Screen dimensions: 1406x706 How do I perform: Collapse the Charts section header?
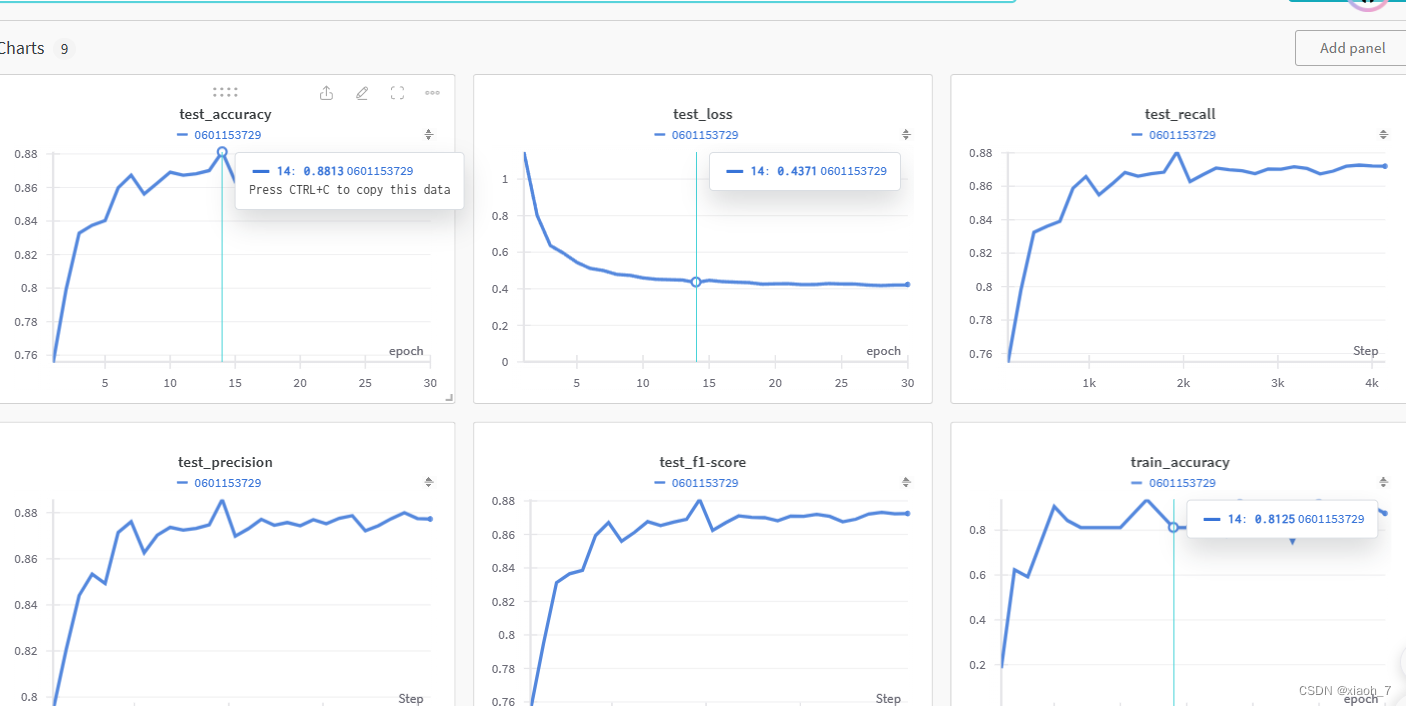pyautogui.click(x=22, y=48)
